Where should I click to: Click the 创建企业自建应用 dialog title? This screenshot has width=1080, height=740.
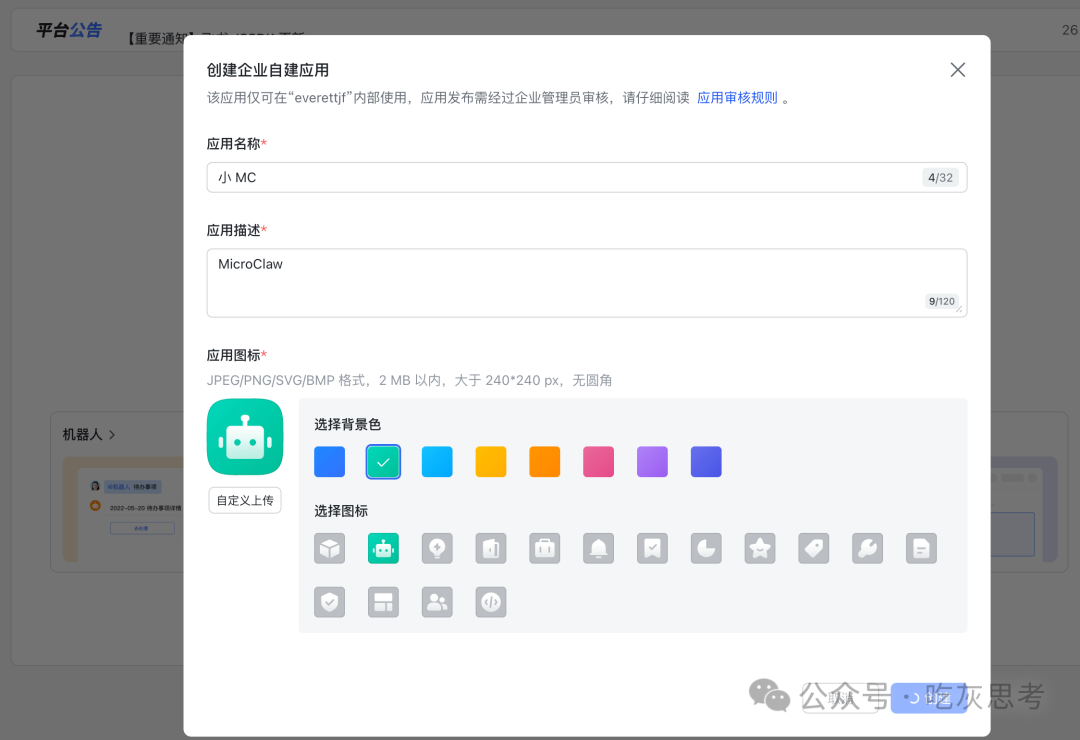click(268, 70)
